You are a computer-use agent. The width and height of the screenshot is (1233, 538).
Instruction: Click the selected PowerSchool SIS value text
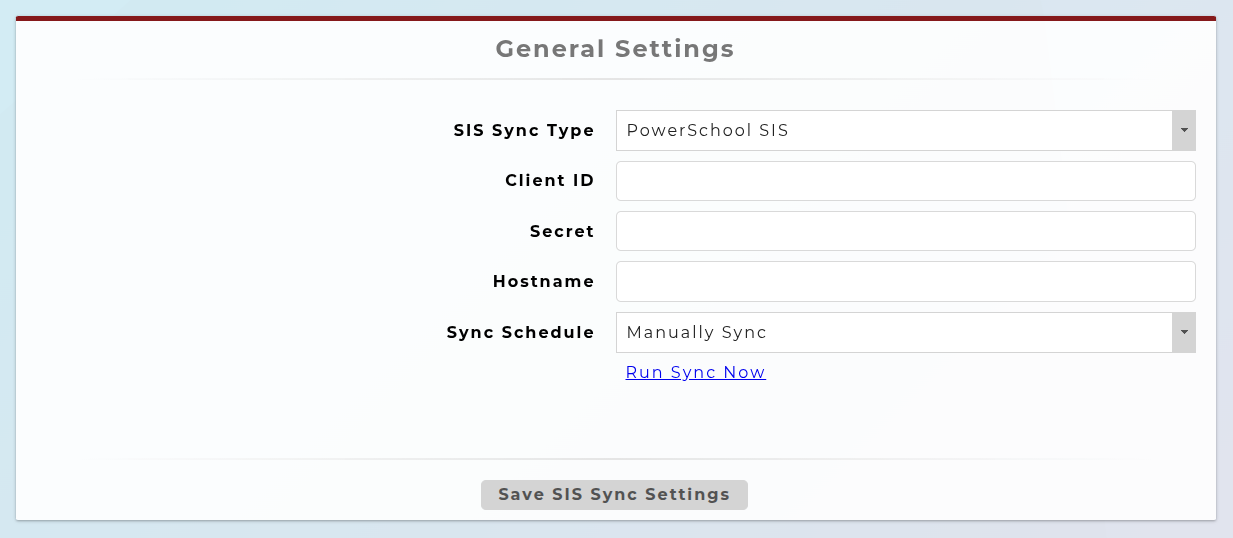(707, 130)
